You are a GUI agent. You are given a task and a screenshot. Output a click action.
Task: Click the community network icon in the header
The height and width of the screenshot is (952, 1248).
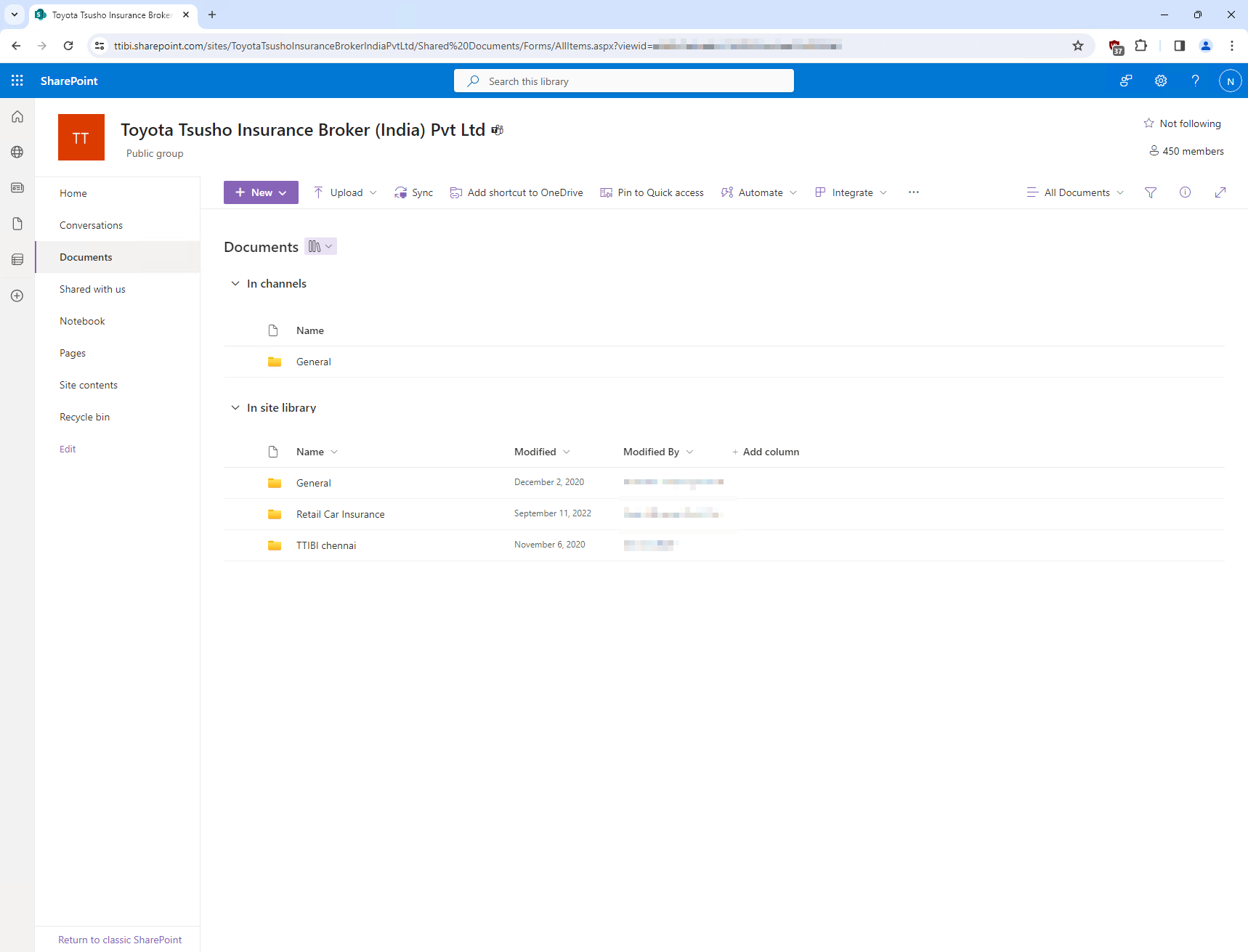(1126, 81)
